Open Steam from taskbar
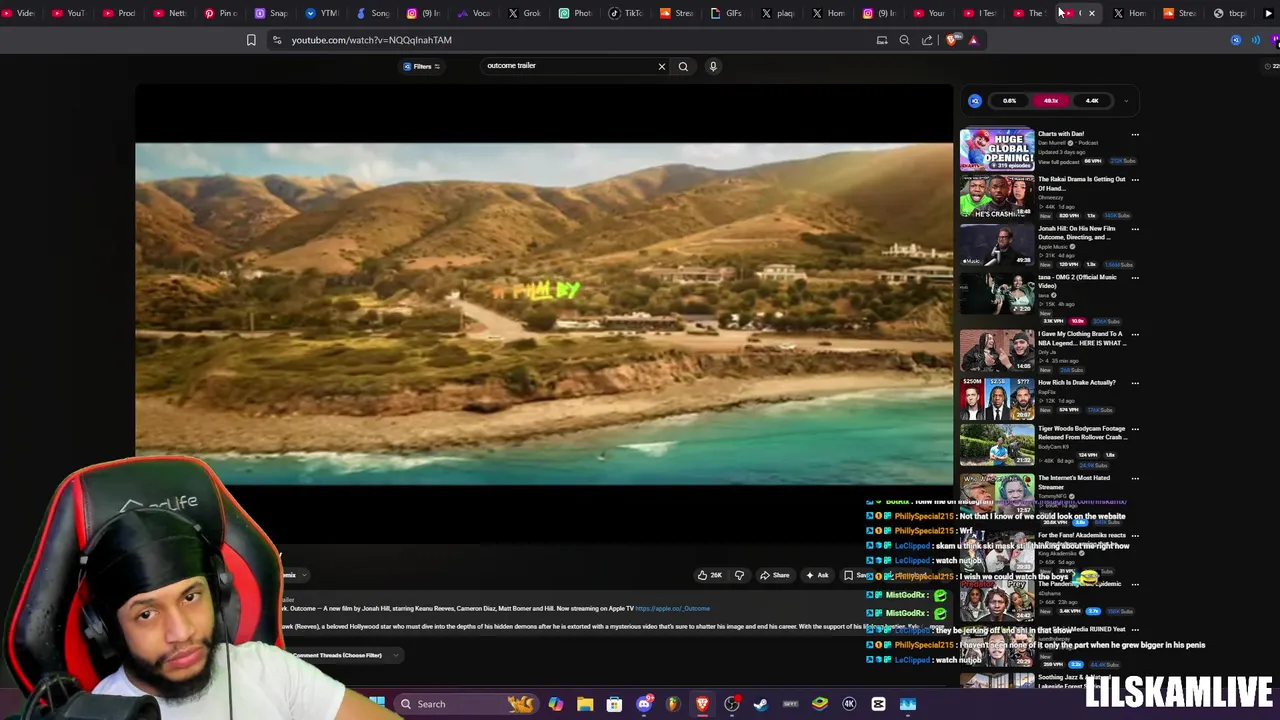 tap(761, 704)
